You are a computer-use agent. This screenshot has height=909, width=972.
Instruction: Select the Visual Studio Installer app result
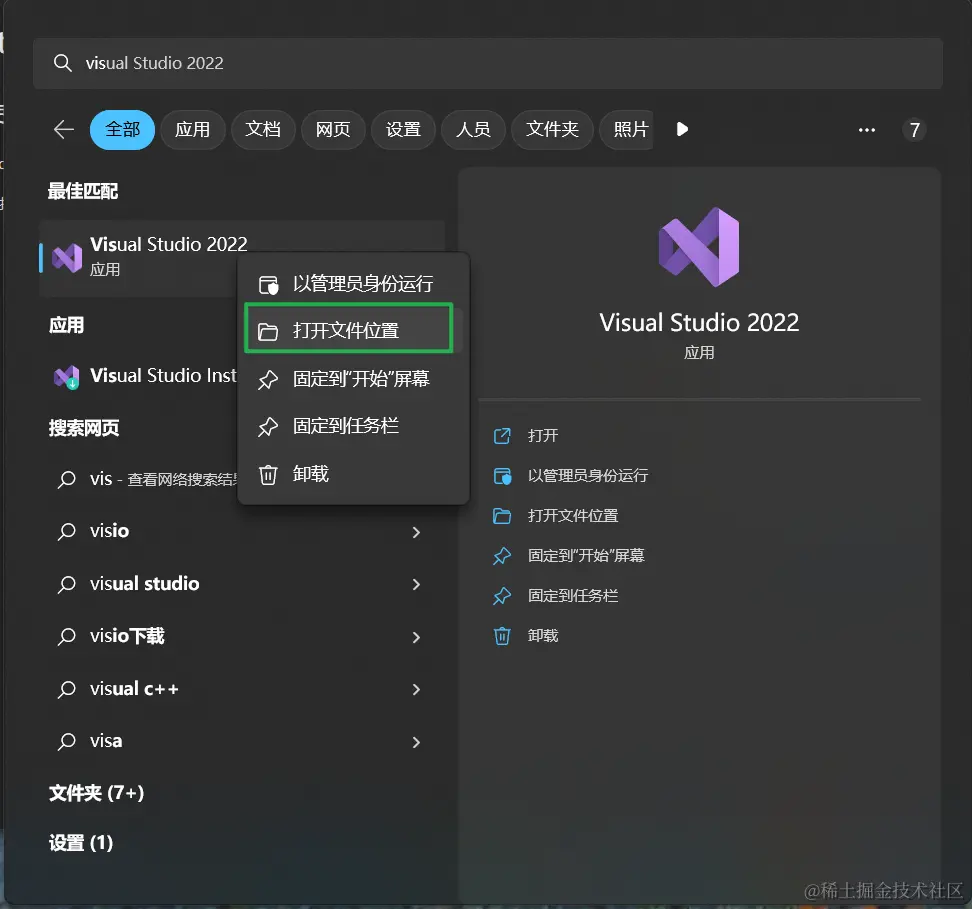point(145,376)
